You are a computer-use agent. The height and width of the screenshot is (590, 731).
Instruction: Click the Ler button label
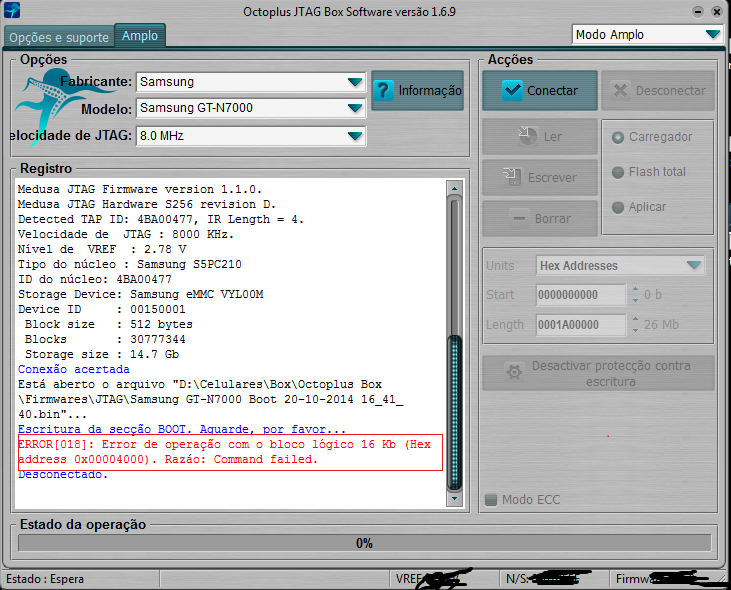click(x=552, y=137)
